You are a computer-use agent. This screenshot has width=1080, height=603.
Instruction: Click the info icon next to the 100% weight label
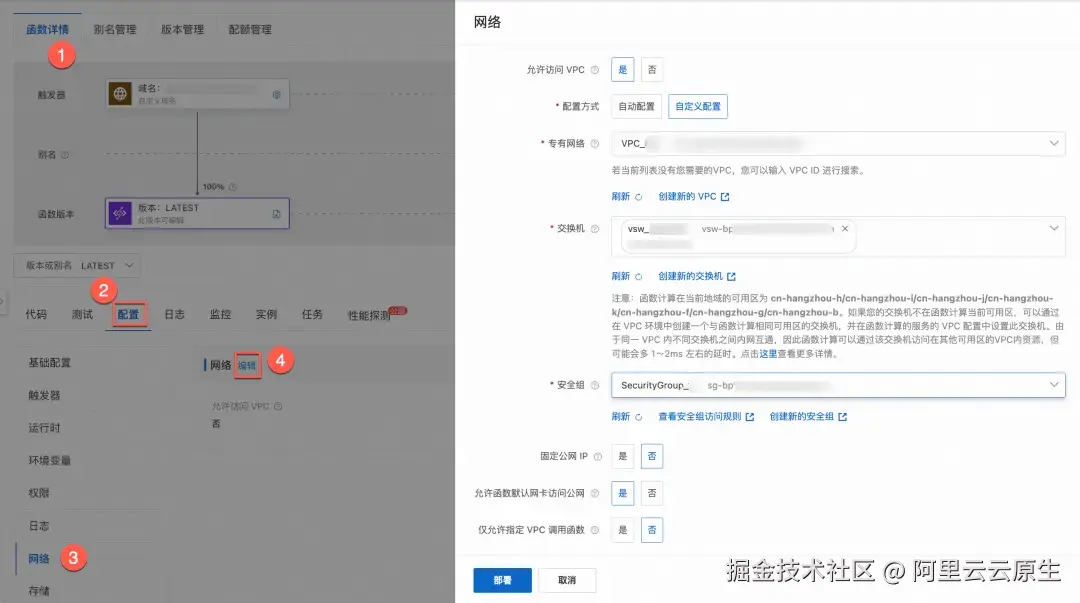coord(233,186)
